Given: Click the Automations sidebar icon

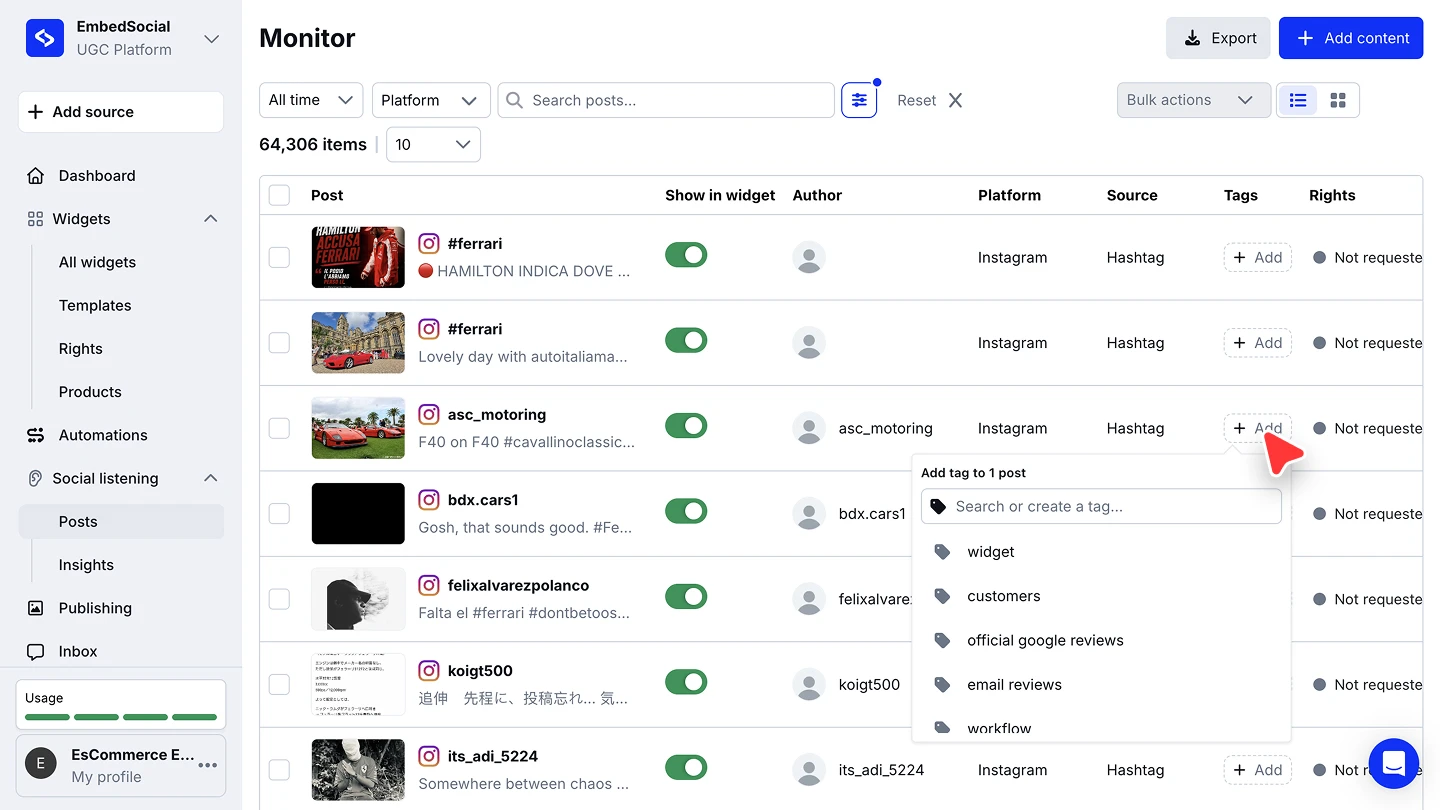Looking at the screenshot, I should pyautogui.click(x=36, y=435).
